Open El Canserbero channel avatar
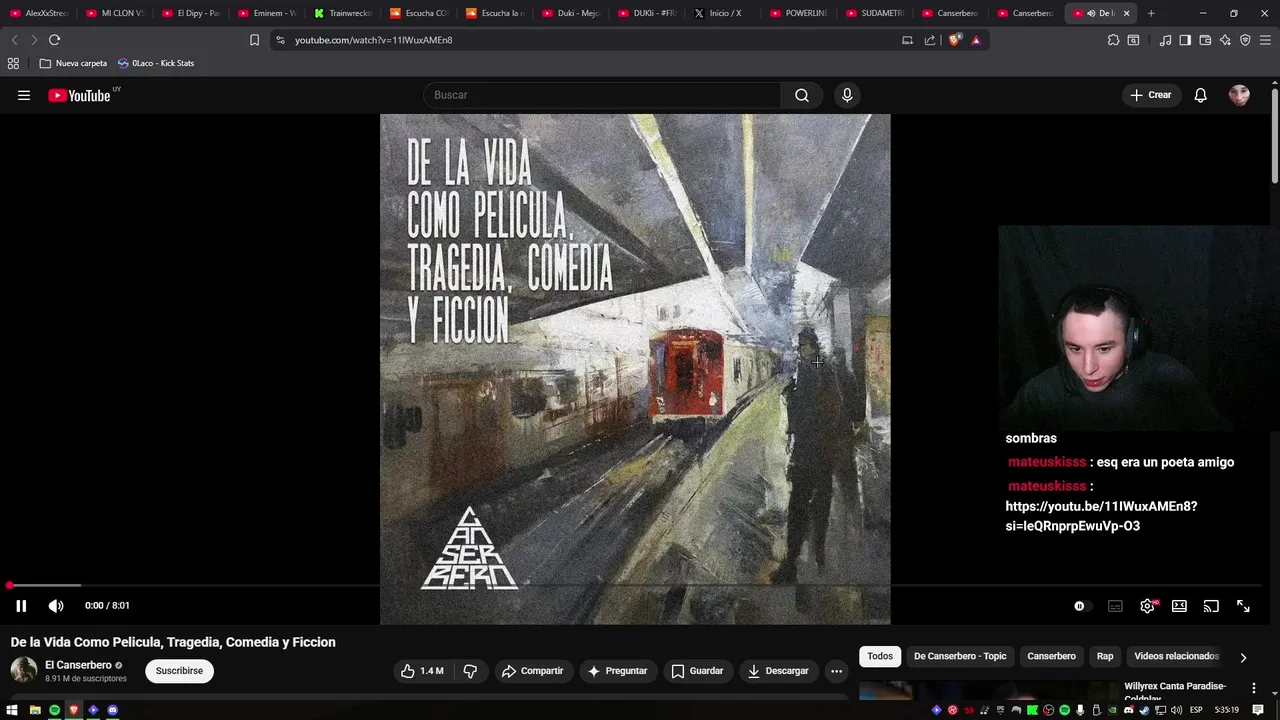Image resolution: width=1280 pixels, height=720 pixels. point(24,670)
